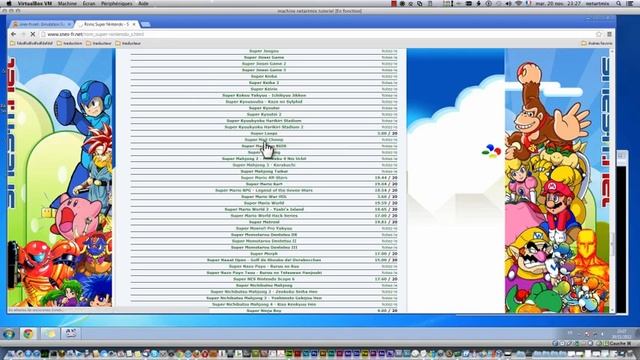The height and width of the screenshot is (360, 640).
Task: Select the Roms Super Nintendo tab
Action: tap(107, 24)
